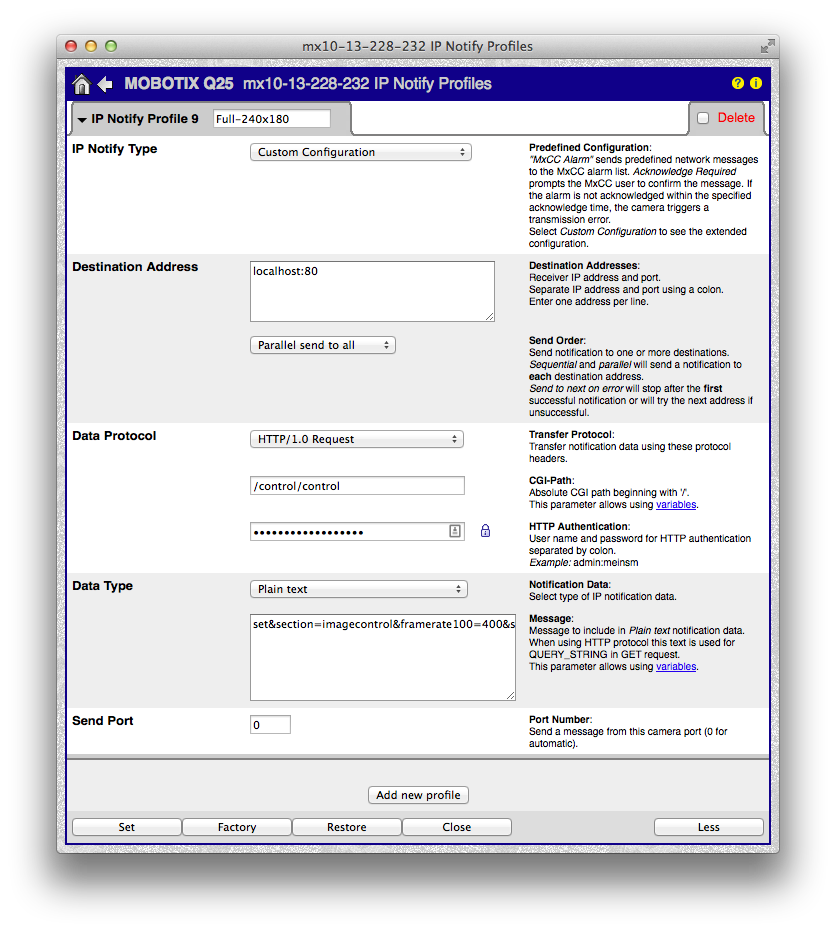Click the autofill icon inside the password field
Screen dimensions: 836x932
click(x=454, y=531)
